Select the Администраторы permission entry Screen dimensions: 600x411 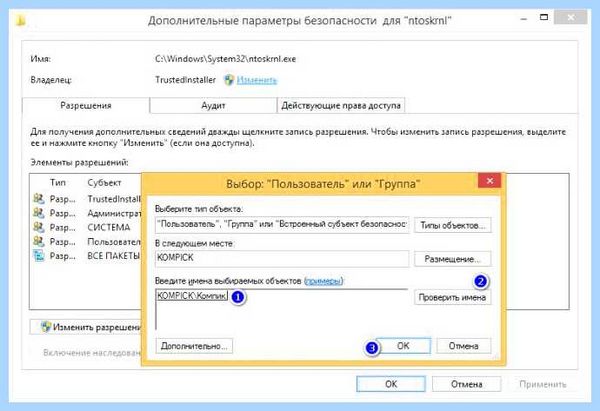click(x=87, y=213)
